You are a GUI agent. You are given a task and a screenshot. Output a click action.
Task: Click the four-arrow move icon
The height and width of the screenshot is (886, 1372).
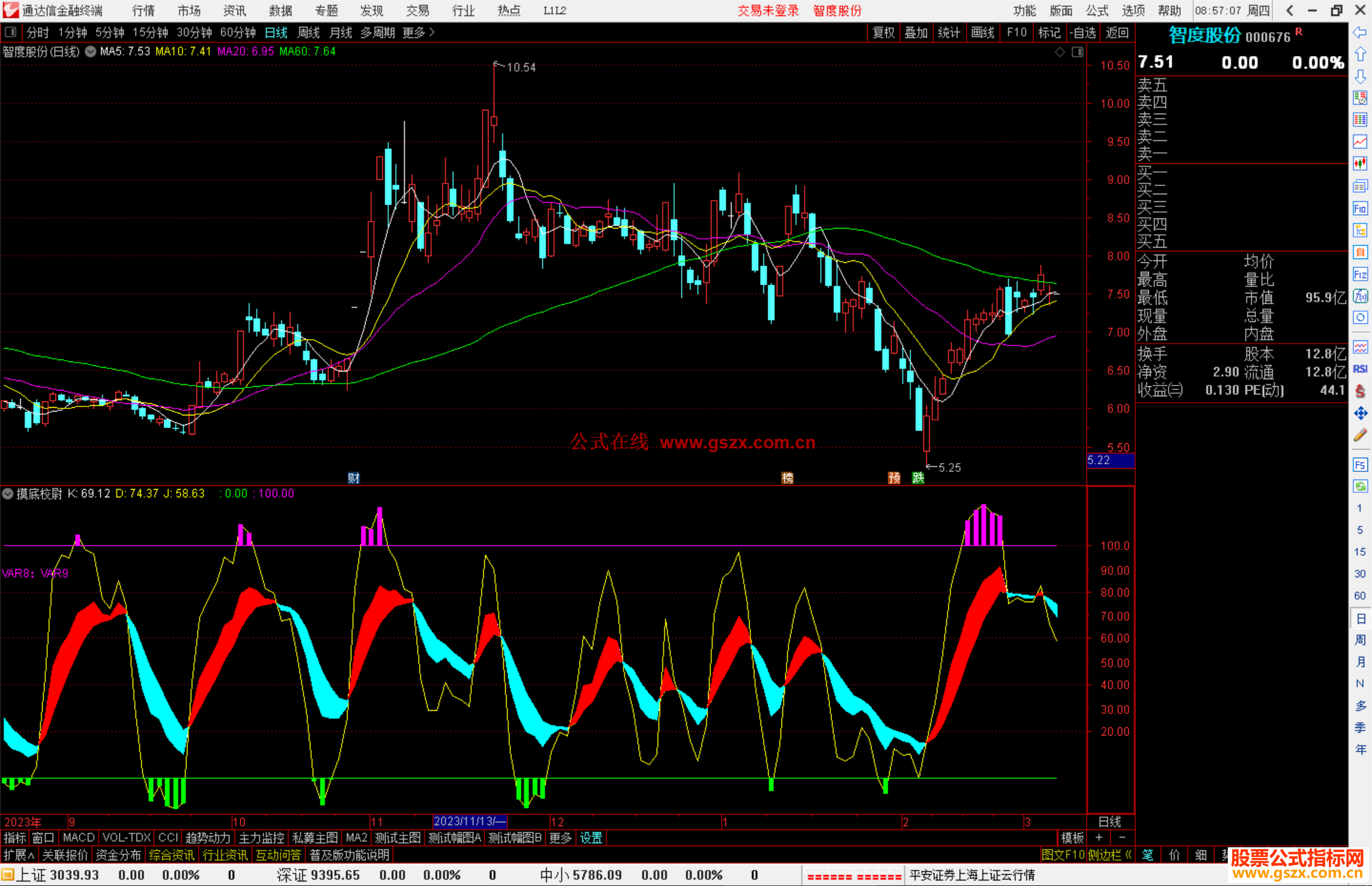tap(1360, 413)
